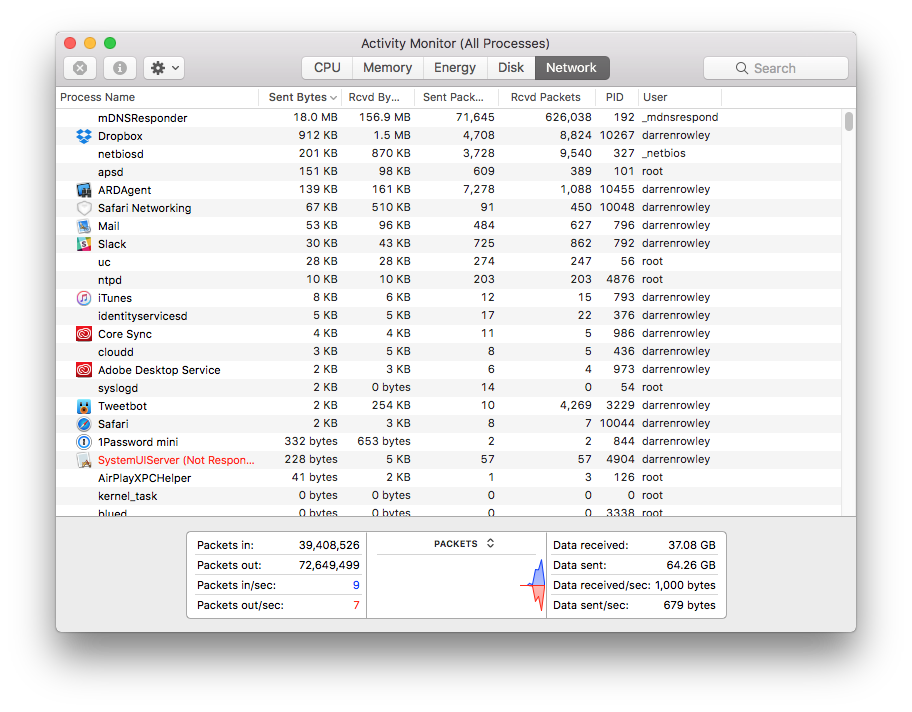The image size is (912, 712).
Task: Select the SystemUIServer (Not Responding) name
Action: pos(176,460)
